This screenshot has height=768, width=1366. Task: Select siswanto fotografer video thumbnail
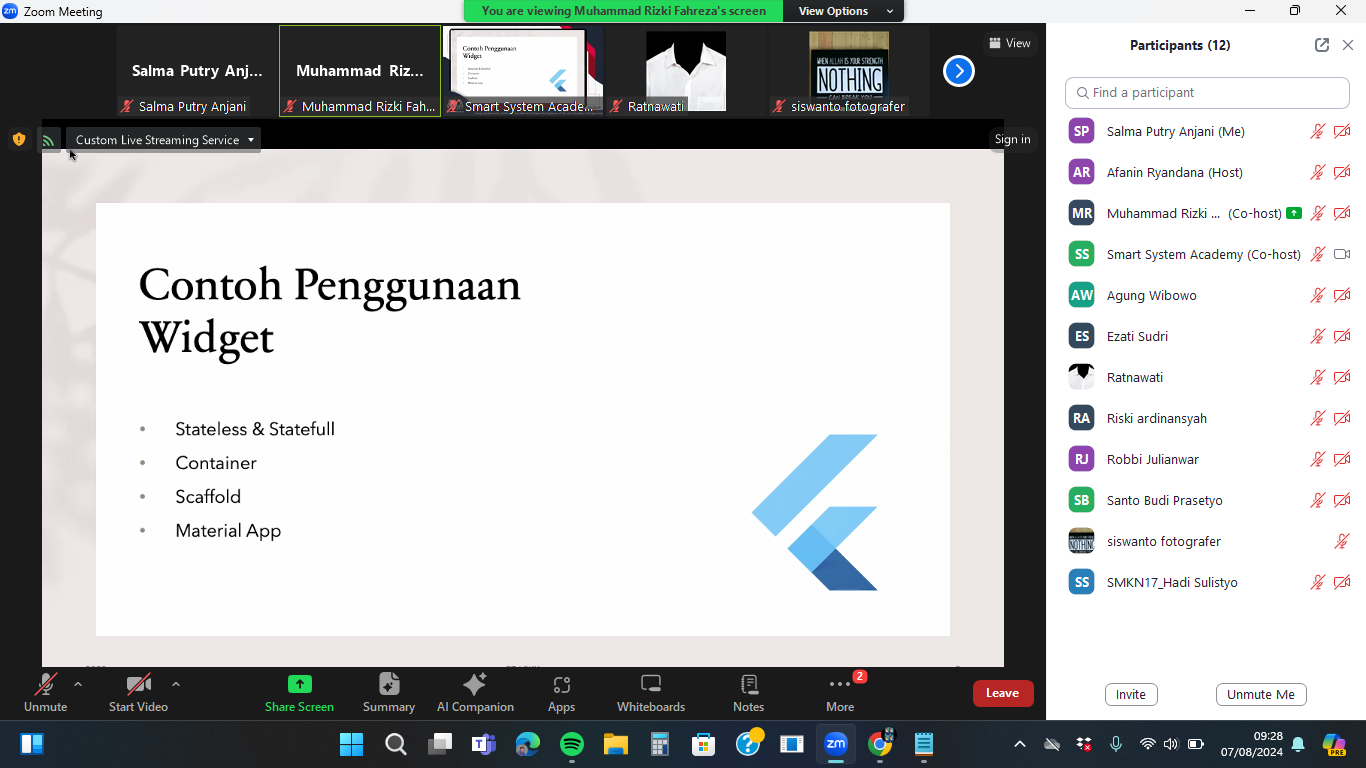(849, 71)
